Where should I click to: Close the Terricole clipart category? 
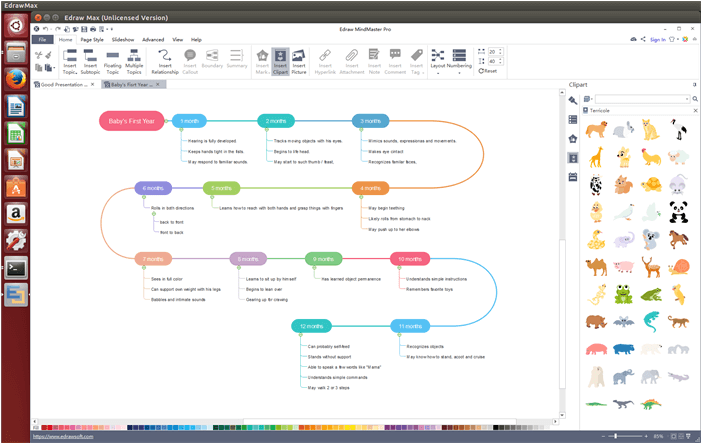point(695,111)
